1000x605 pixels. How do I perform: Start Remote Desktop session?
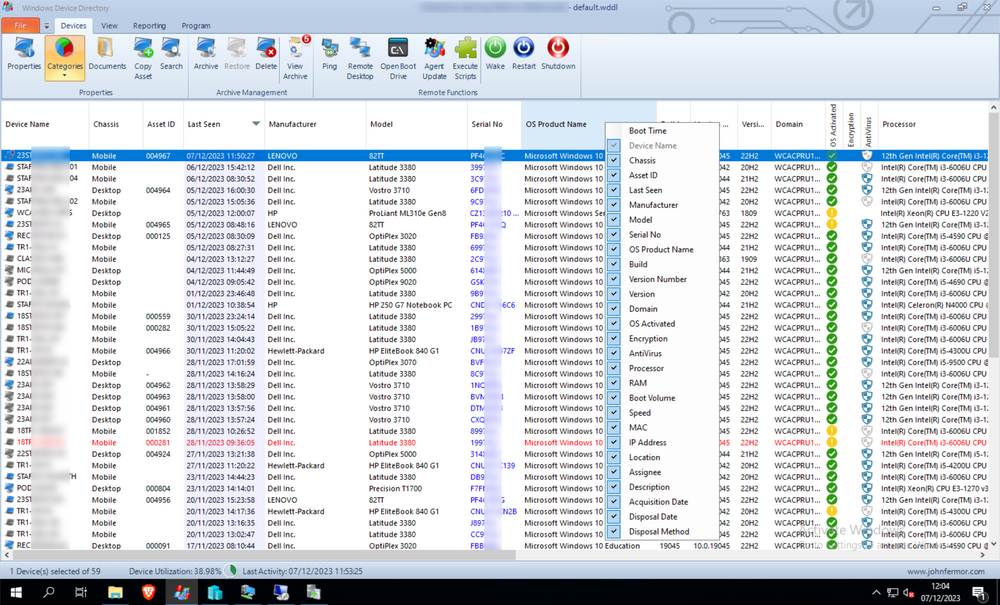click(x=360, y=59)
